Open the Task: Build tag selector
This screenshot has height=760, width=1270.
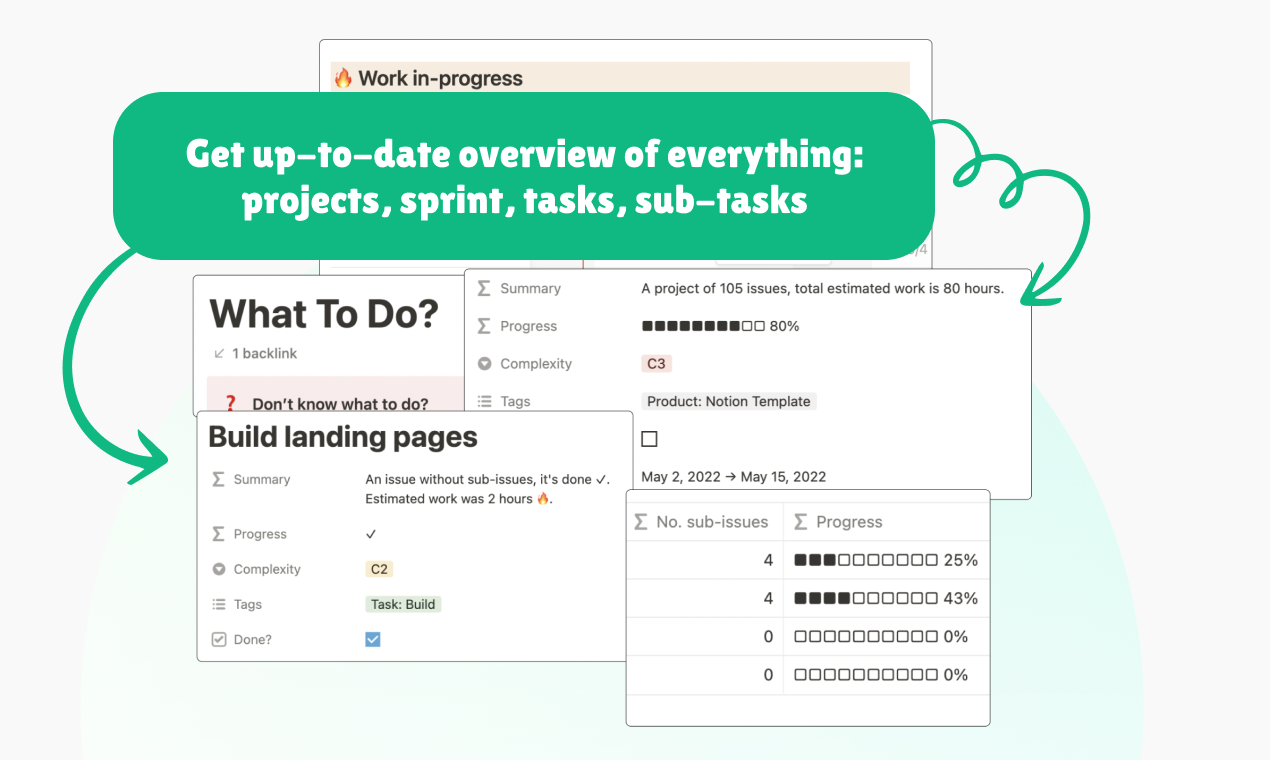point(403,604)
